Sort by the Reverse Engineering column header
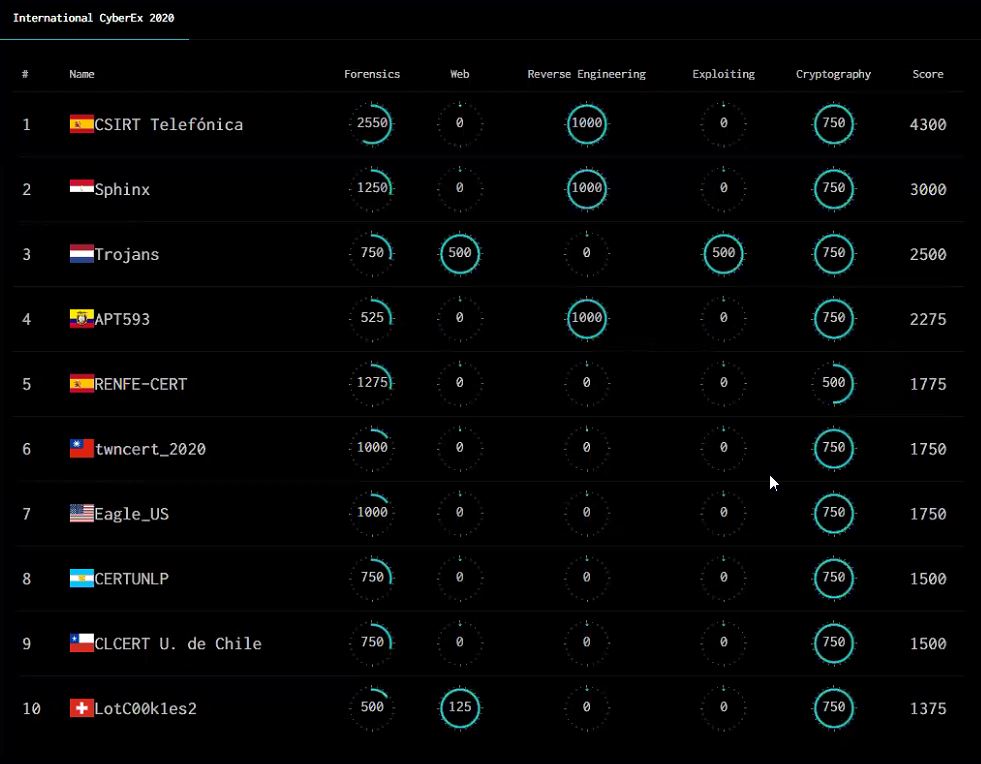 coord(586,74)
